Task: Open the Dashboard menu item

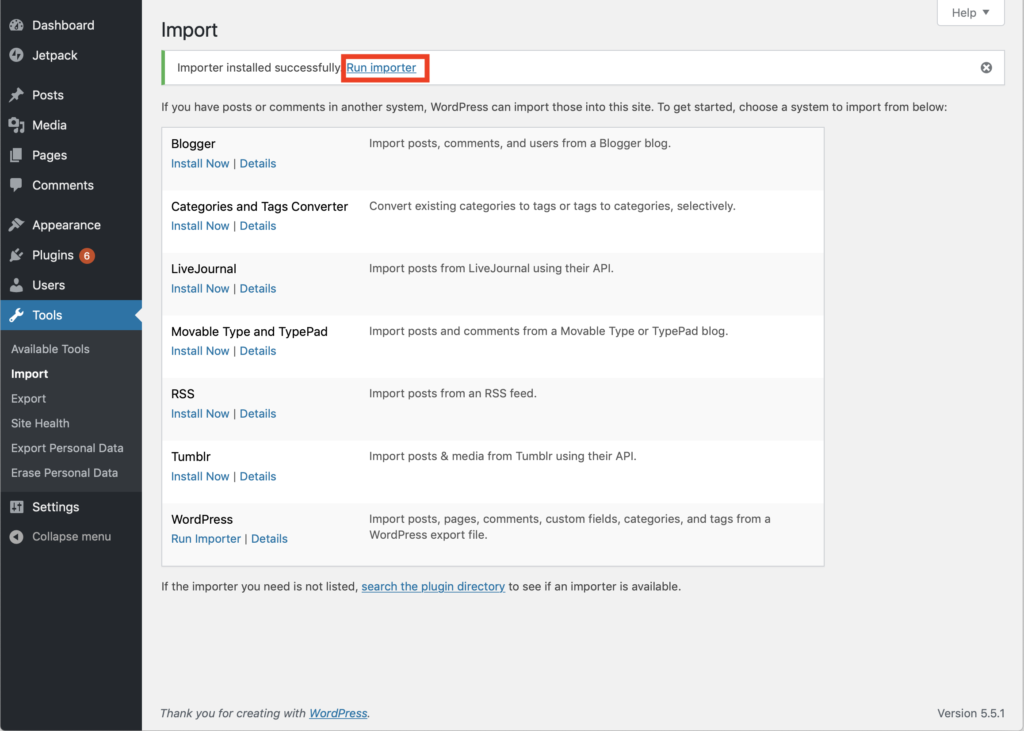Action: (x=63, y=25)
